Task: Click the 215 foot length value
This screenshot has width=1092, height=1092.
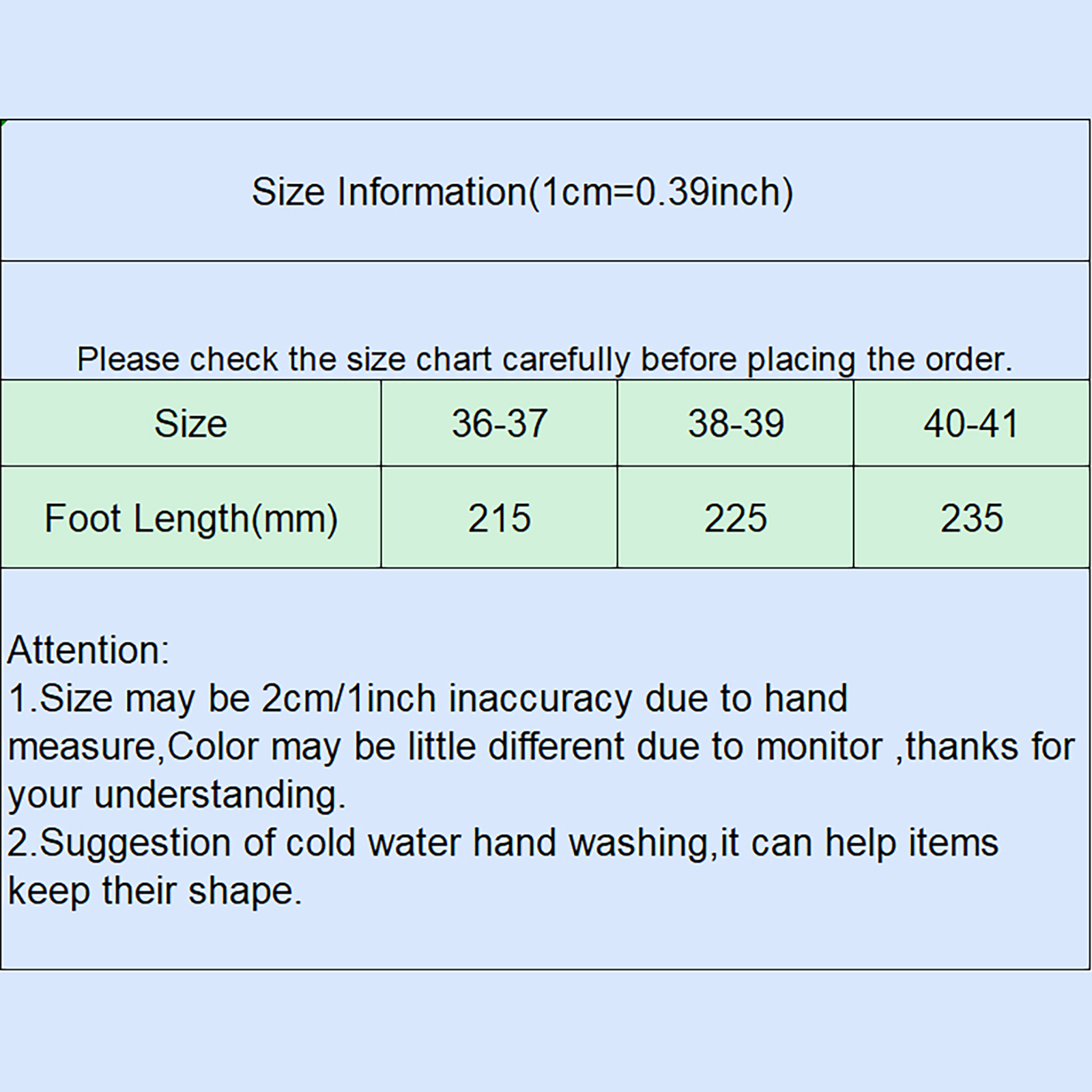Action: tap(499, 518)
